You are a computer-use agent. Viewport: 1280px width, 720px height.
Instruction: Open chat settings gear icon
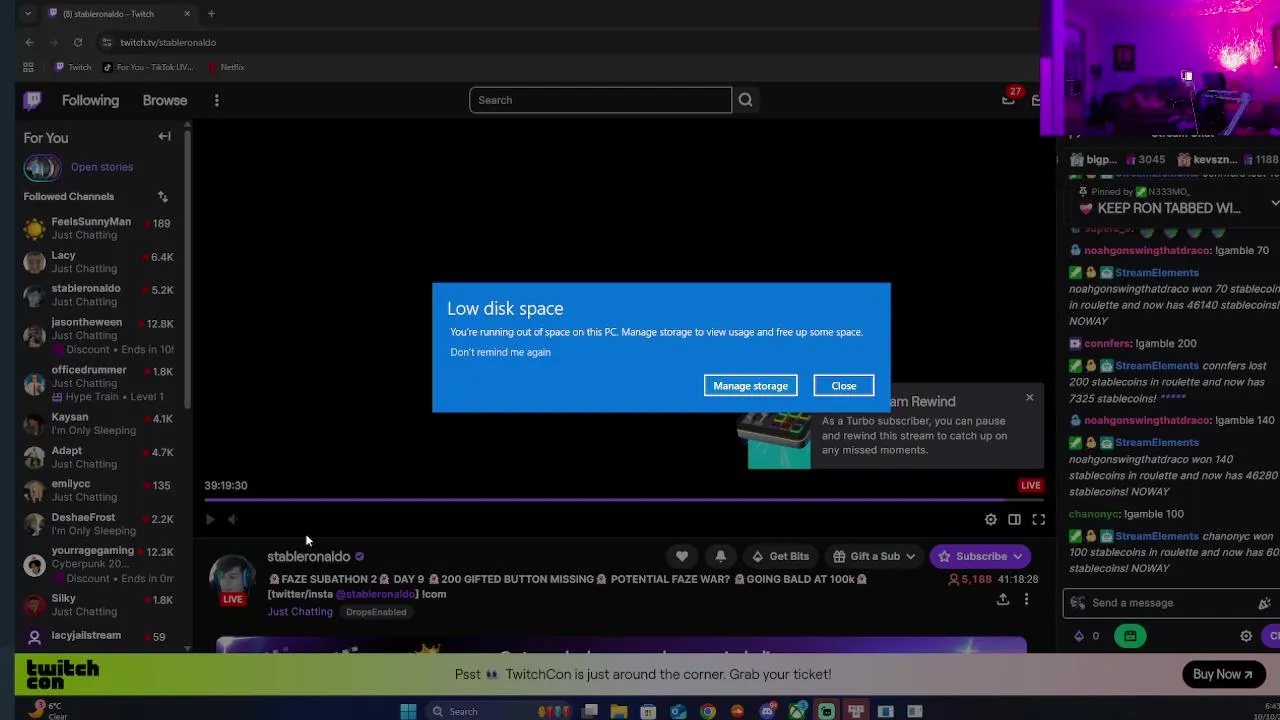(1246, 636)
